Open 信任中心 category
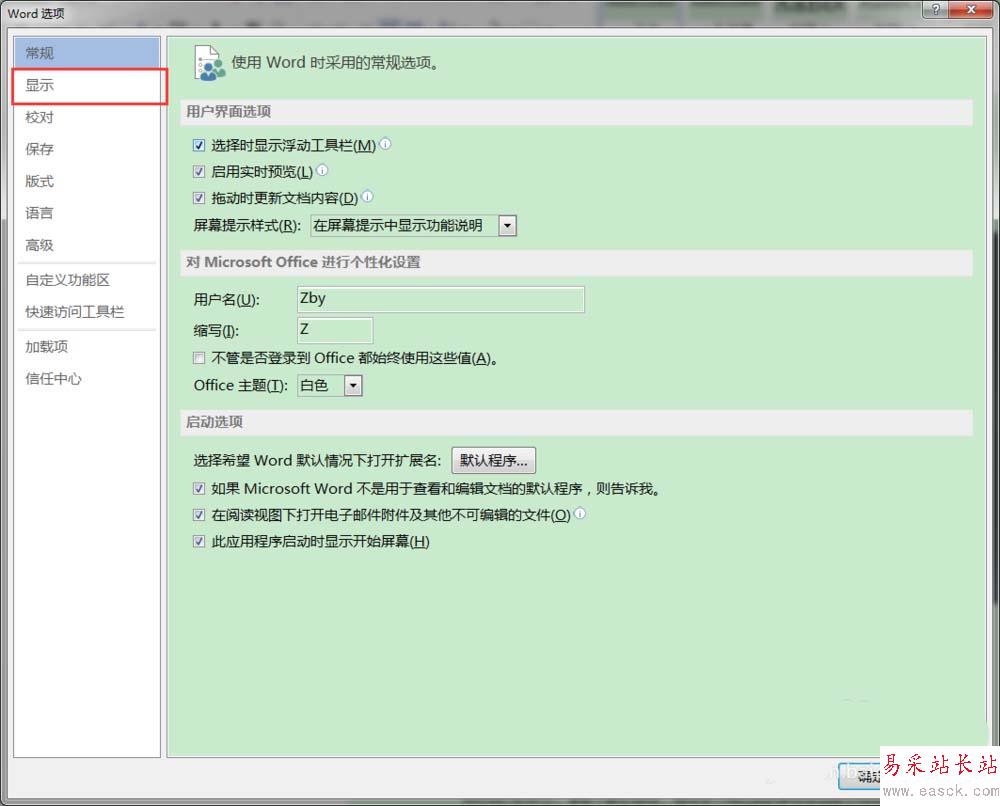The width and height of the screenshot is (1000, 806). (87, 379)
